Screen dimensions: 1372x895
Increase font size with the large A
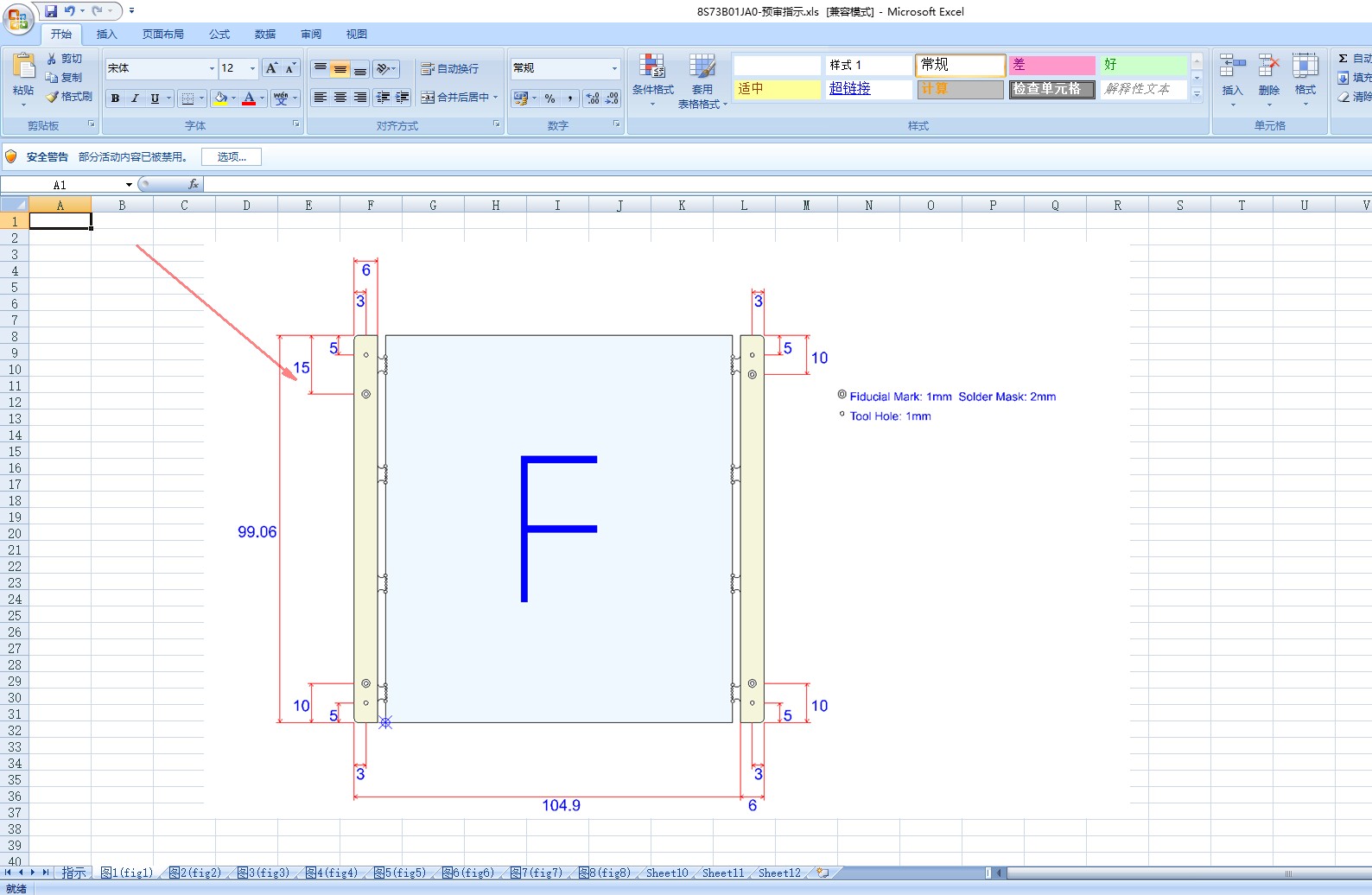(x=271, y=68)
